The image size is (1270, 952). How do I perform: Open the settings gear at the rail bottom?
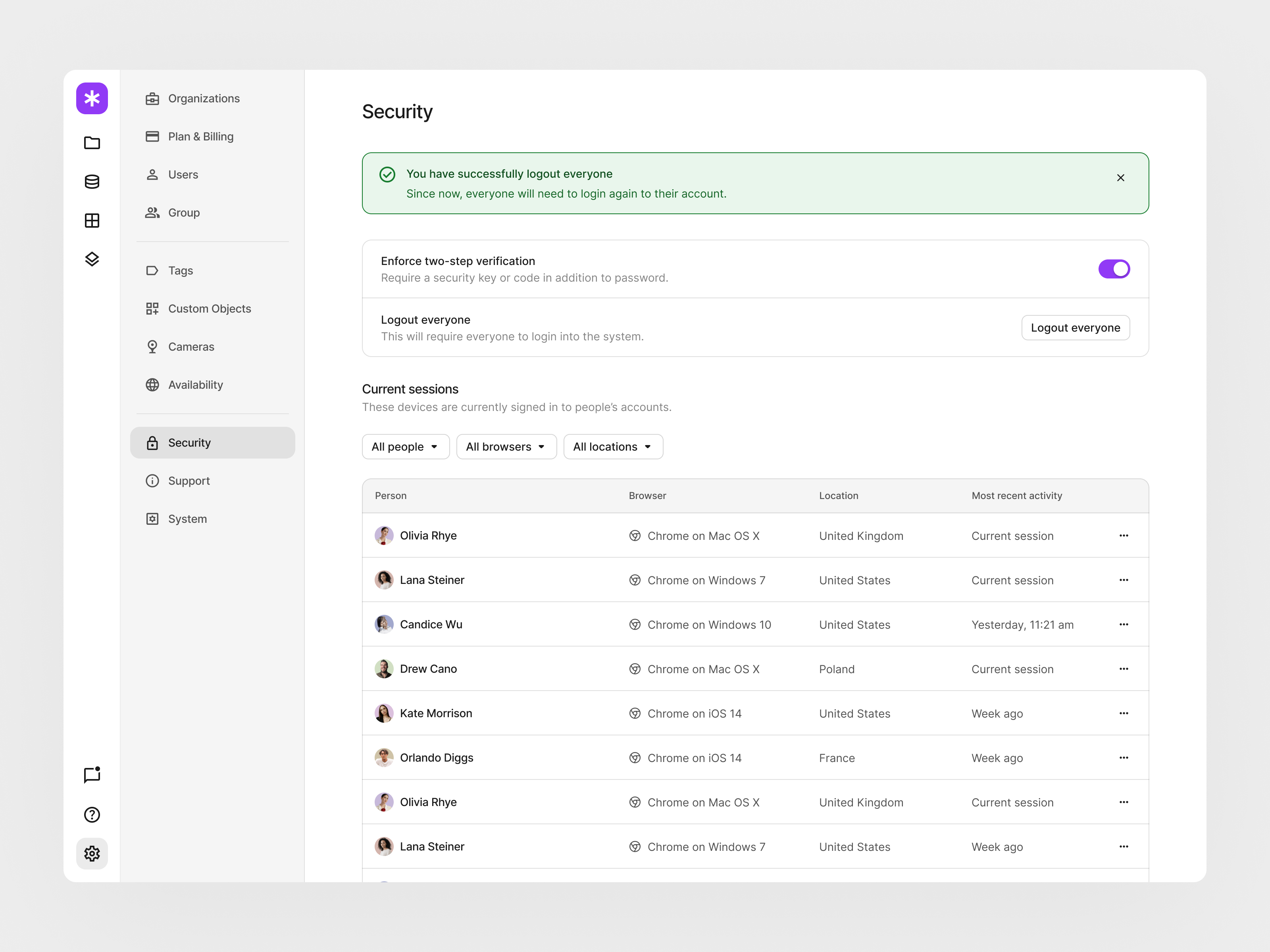click(92, 853)
